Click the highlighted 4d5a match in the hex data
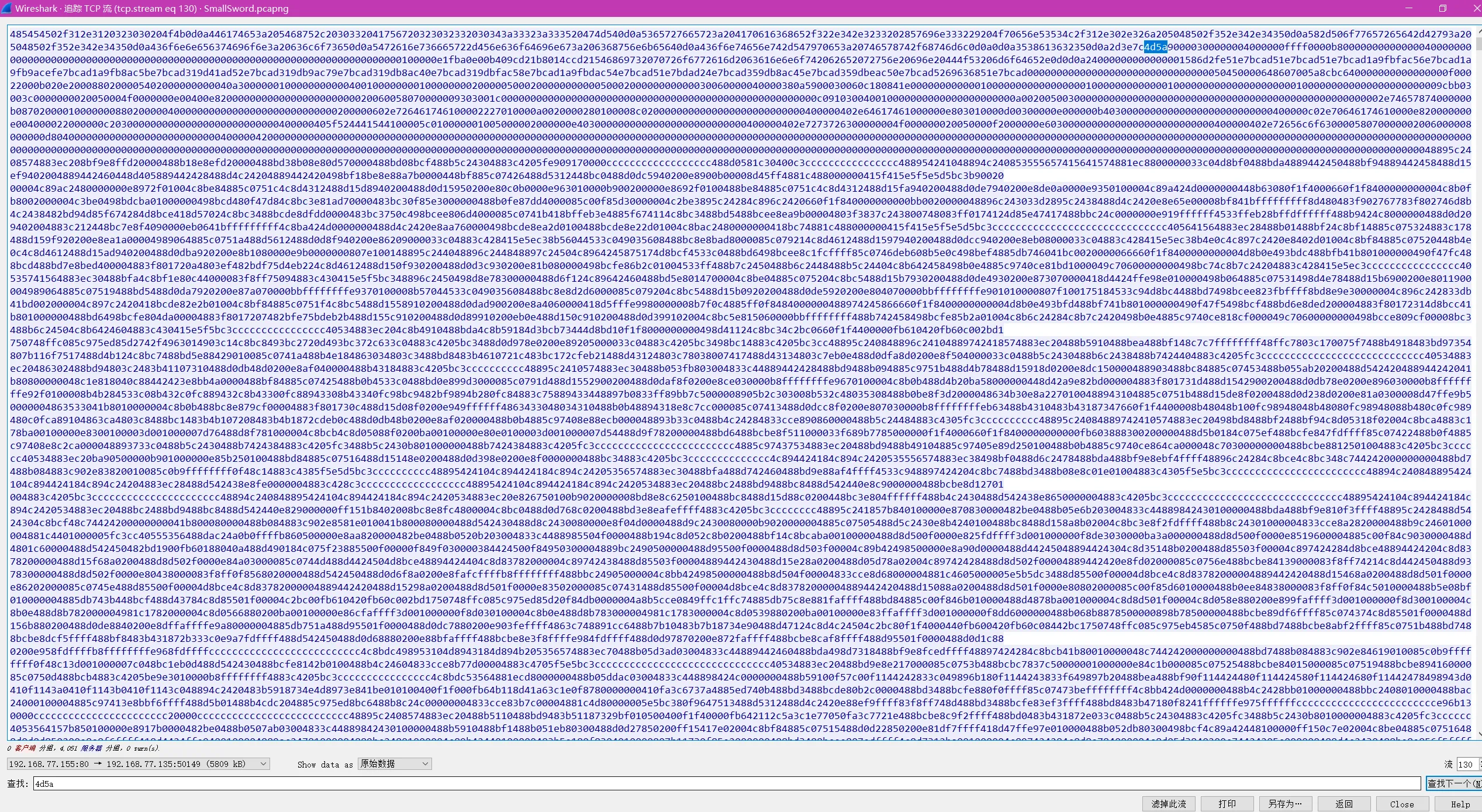1482x812 pixels. pyautogui.click(x=1155, y=47)
